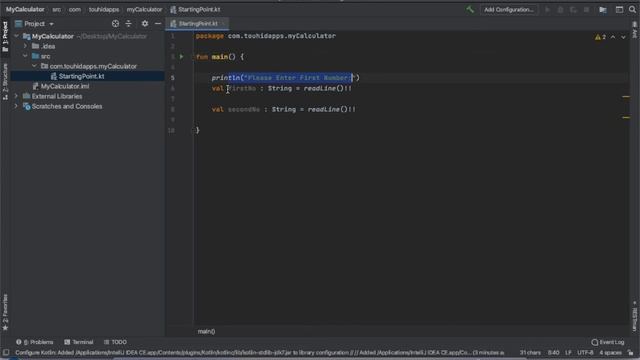Open the Project view dropdown

click(x=34, y=24)
